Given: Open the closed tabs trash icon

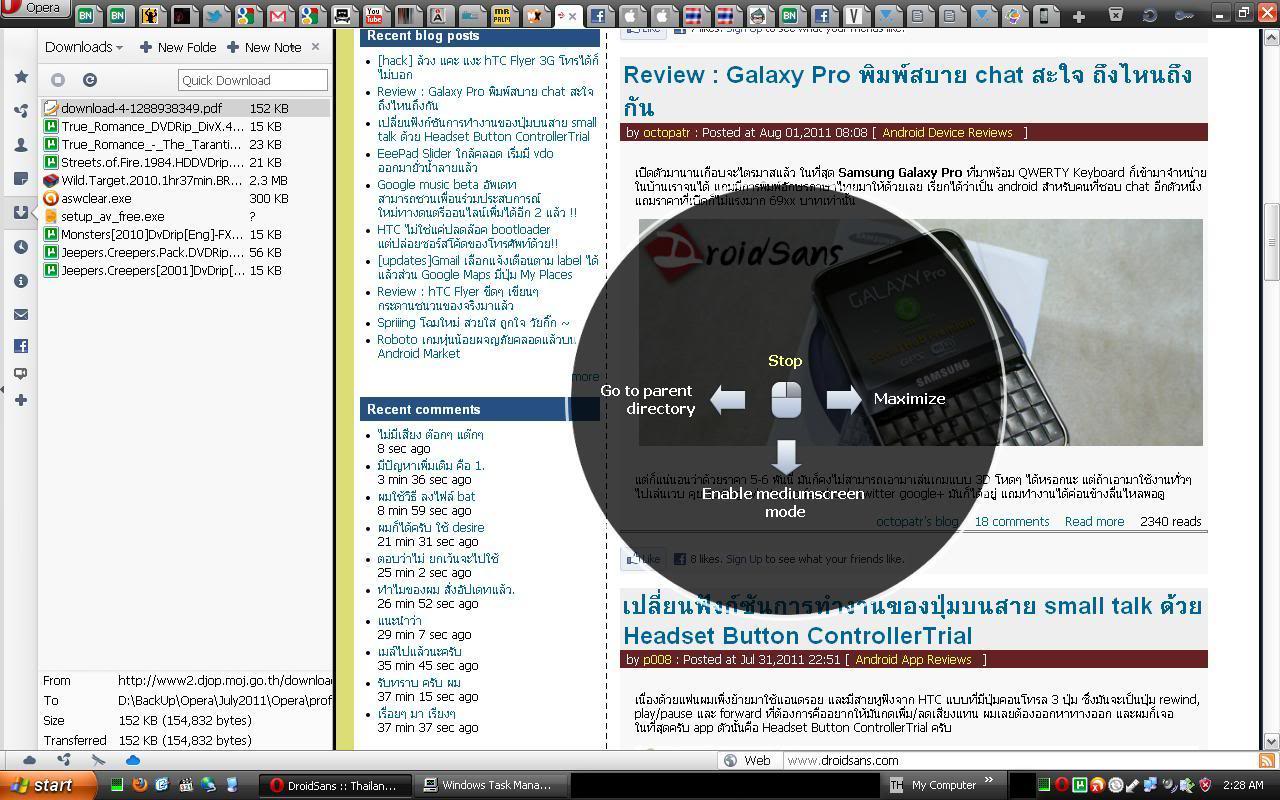Looking at the screenshot, I should (1116, 14).
